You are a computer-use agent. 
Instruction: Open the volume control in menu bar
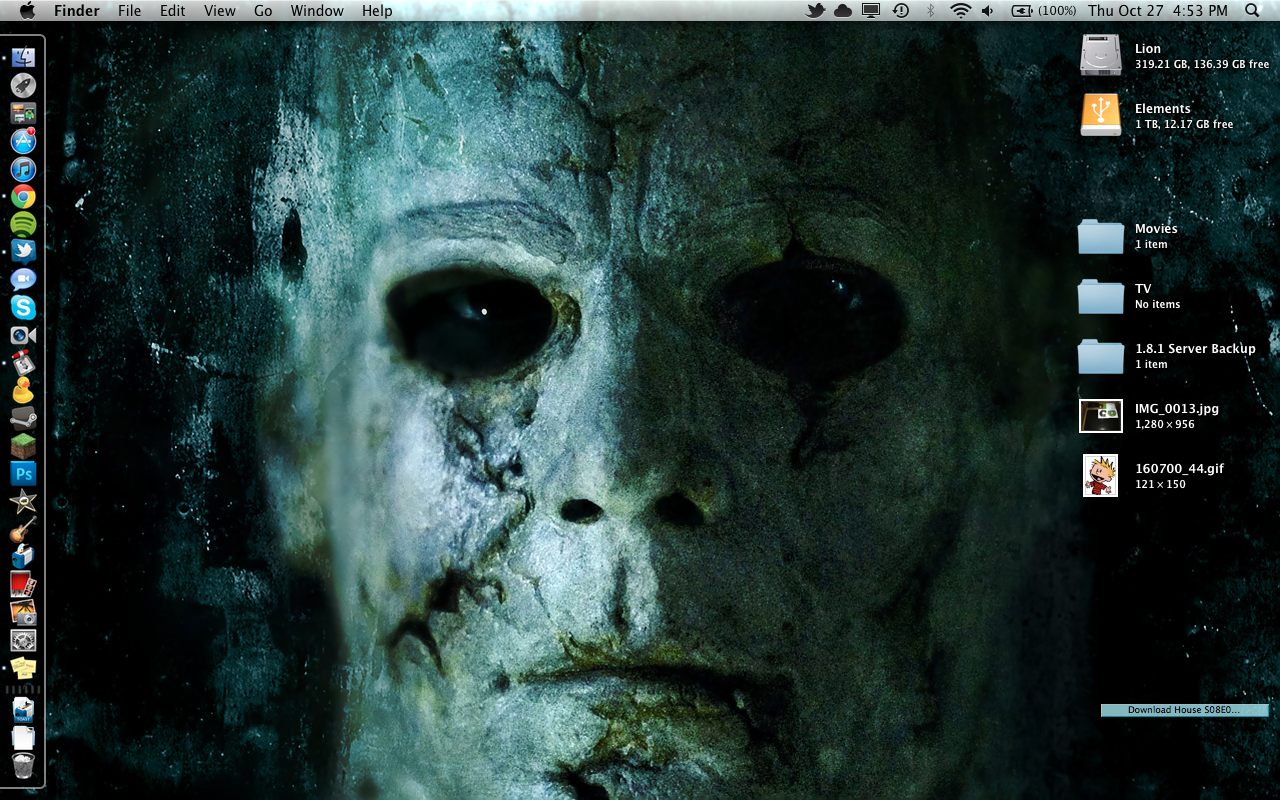coord(988,11)
